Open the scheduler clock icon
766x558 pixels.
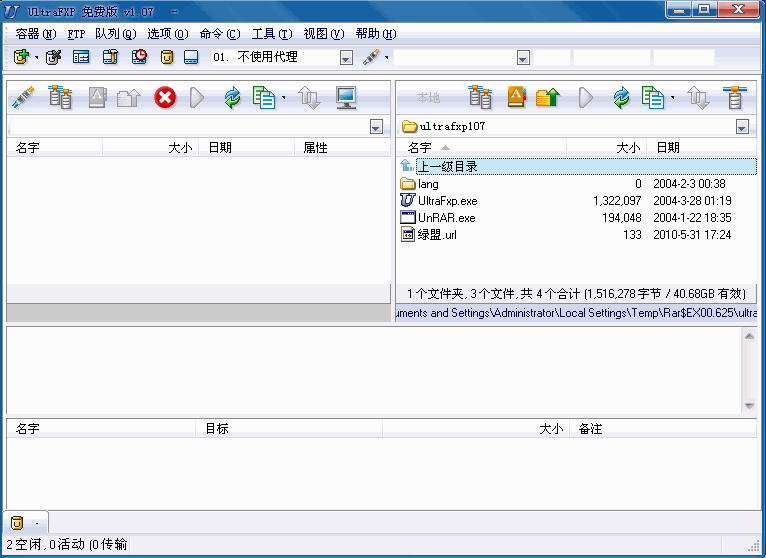140,57
